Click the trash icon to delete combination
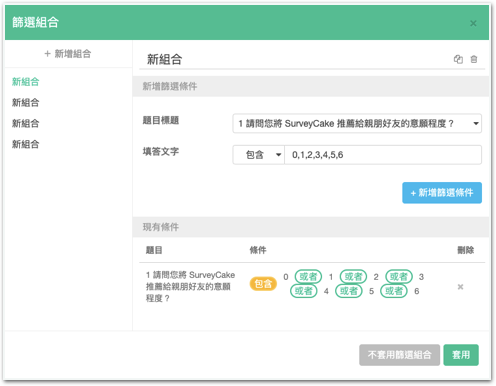Image resolution: width=496 pixels, height=386 pixels. click(x=474, y=59)
